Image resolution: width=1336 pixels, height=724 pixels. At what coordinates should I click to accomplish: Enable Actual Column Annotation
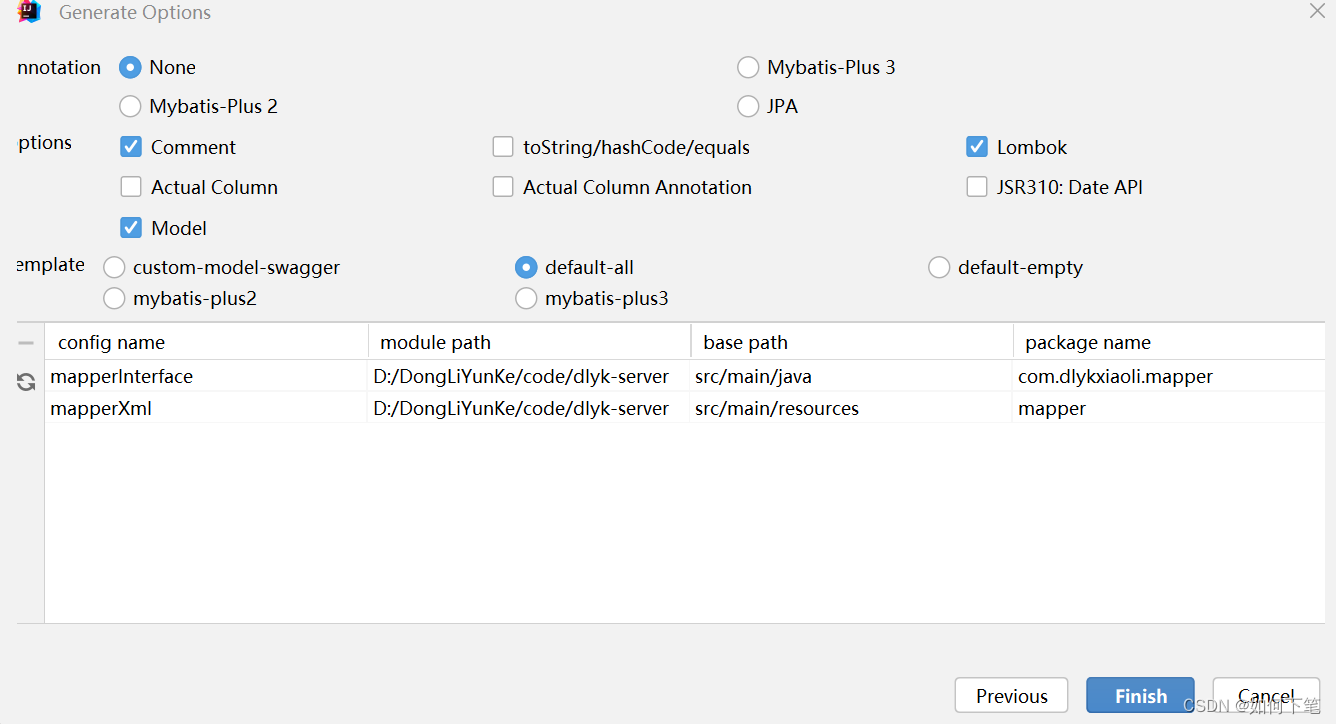point(503,186)
